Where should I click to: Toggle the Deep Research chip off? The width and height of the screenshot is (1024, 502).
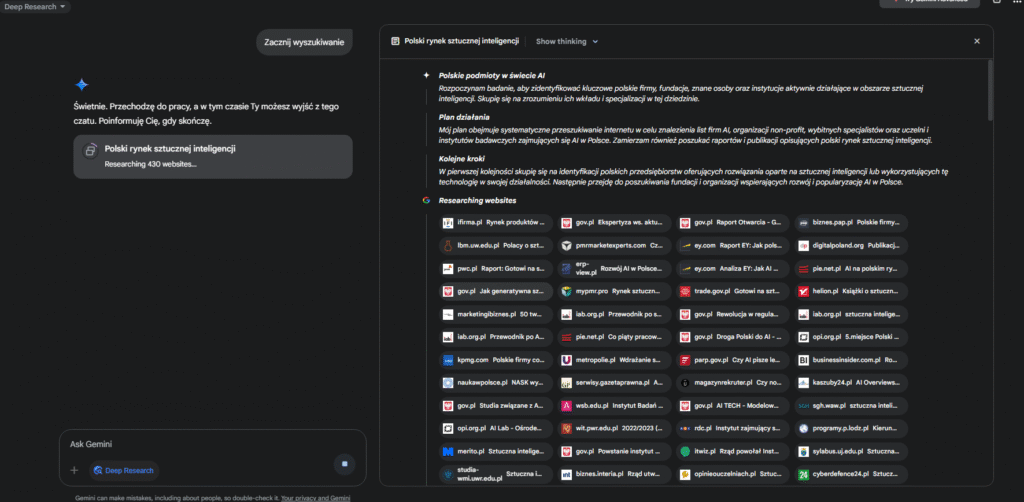(124, 470)
